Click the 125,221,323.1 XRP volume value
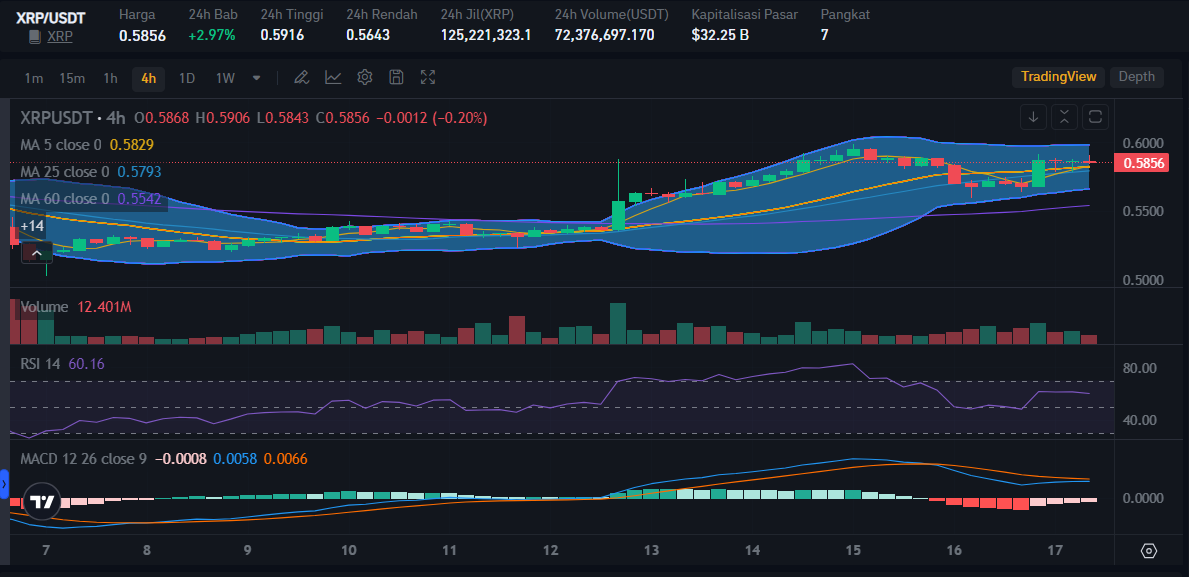This screenshot has width=1189, height=577. 486,35
